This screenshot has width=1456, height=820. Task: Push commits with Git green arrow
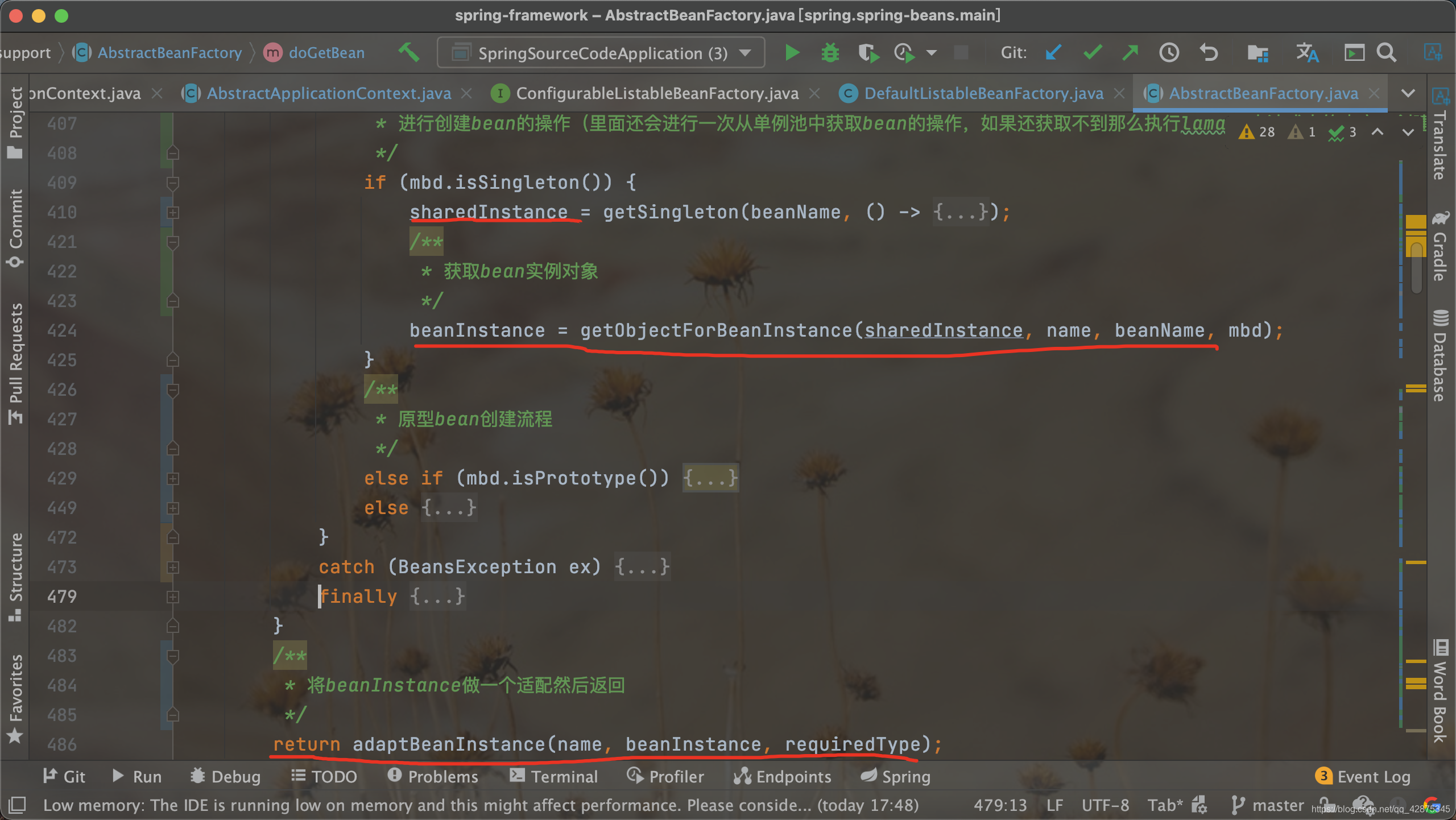pos(1130,53)
